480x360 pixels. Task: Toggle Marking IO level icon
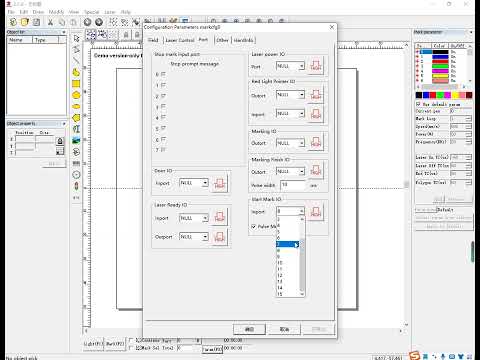[x=316, y=143]
